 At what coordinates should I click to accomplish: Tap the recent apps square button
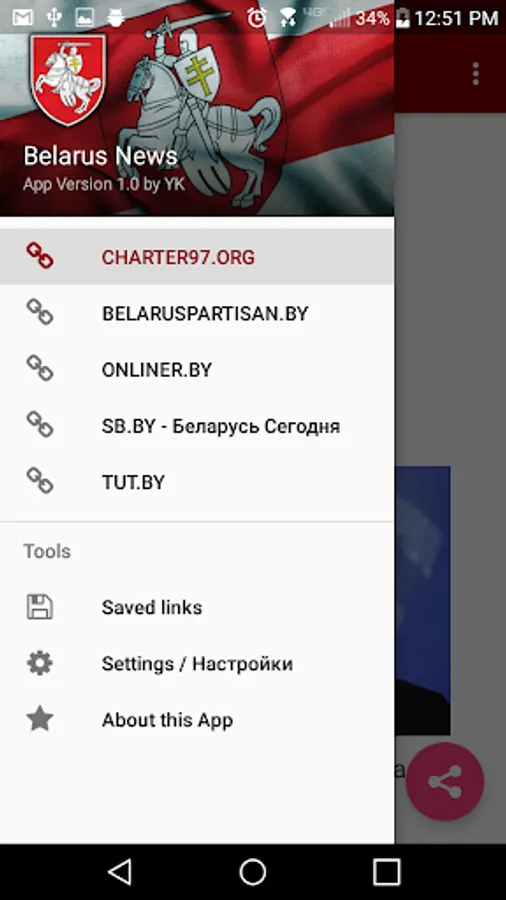[386, 872]
